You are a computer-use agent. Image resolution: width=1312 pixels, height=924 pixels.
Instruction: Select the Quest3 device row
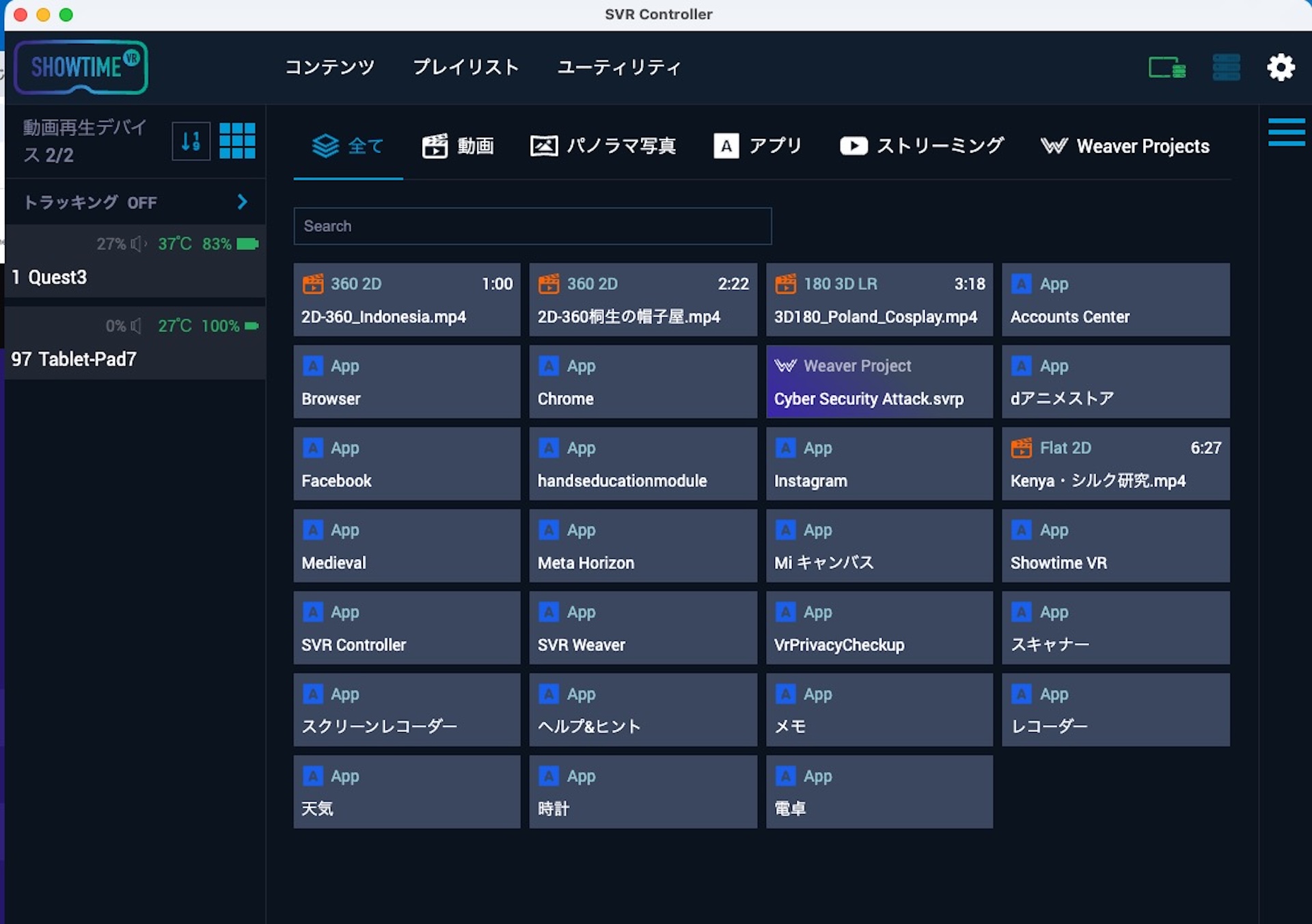click(135, 262)
